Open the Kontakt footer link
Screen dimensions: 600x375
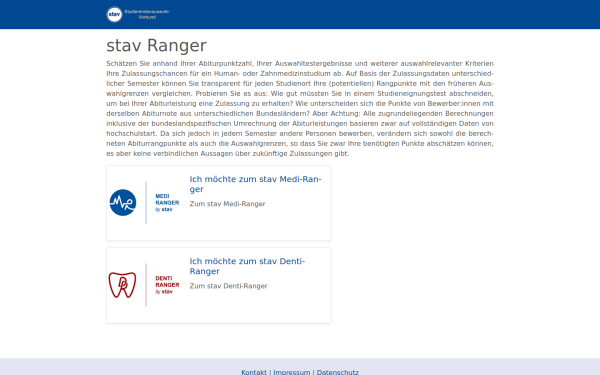coord(254,372)
